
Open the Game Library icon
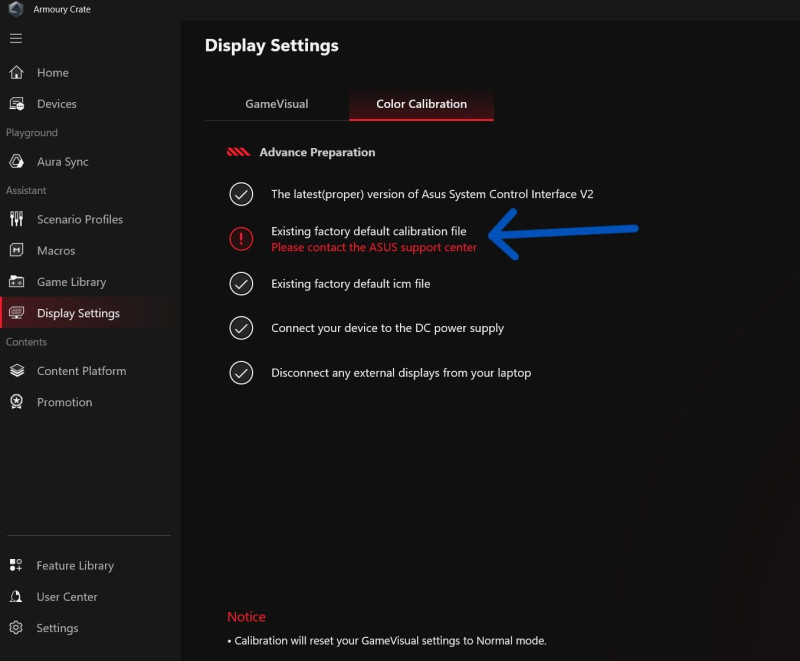16,282
